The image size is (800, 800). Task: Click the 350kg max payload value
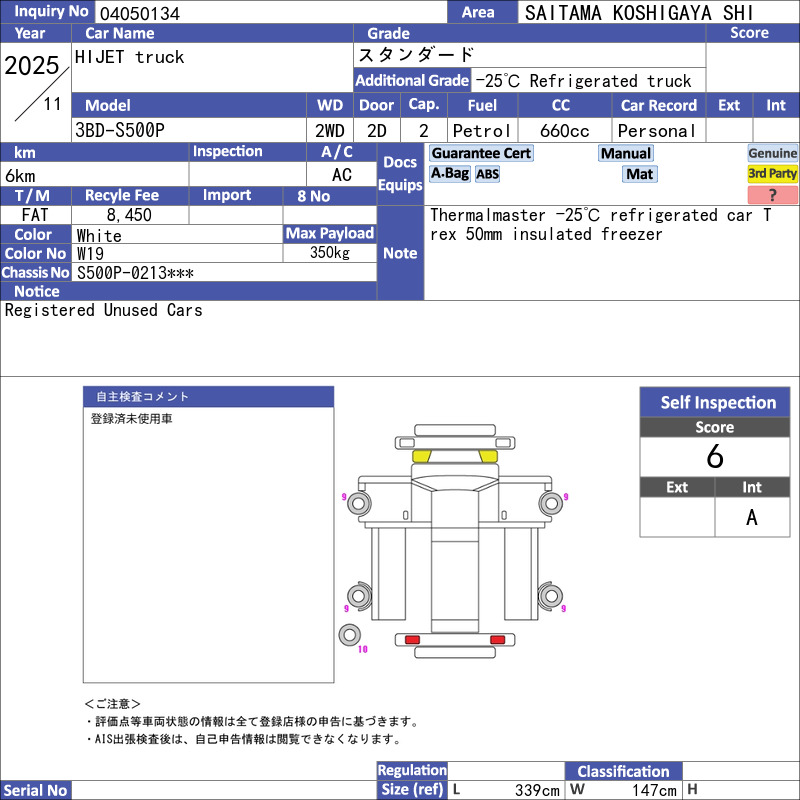330,253
